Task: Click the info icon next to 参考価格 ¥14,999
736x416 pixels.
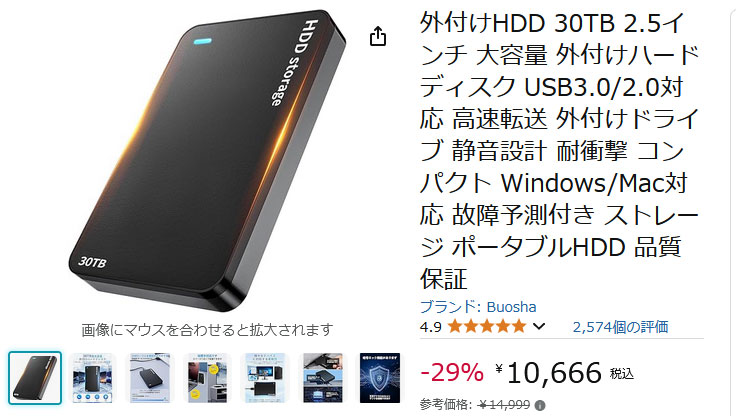Action: click(540, 405)
